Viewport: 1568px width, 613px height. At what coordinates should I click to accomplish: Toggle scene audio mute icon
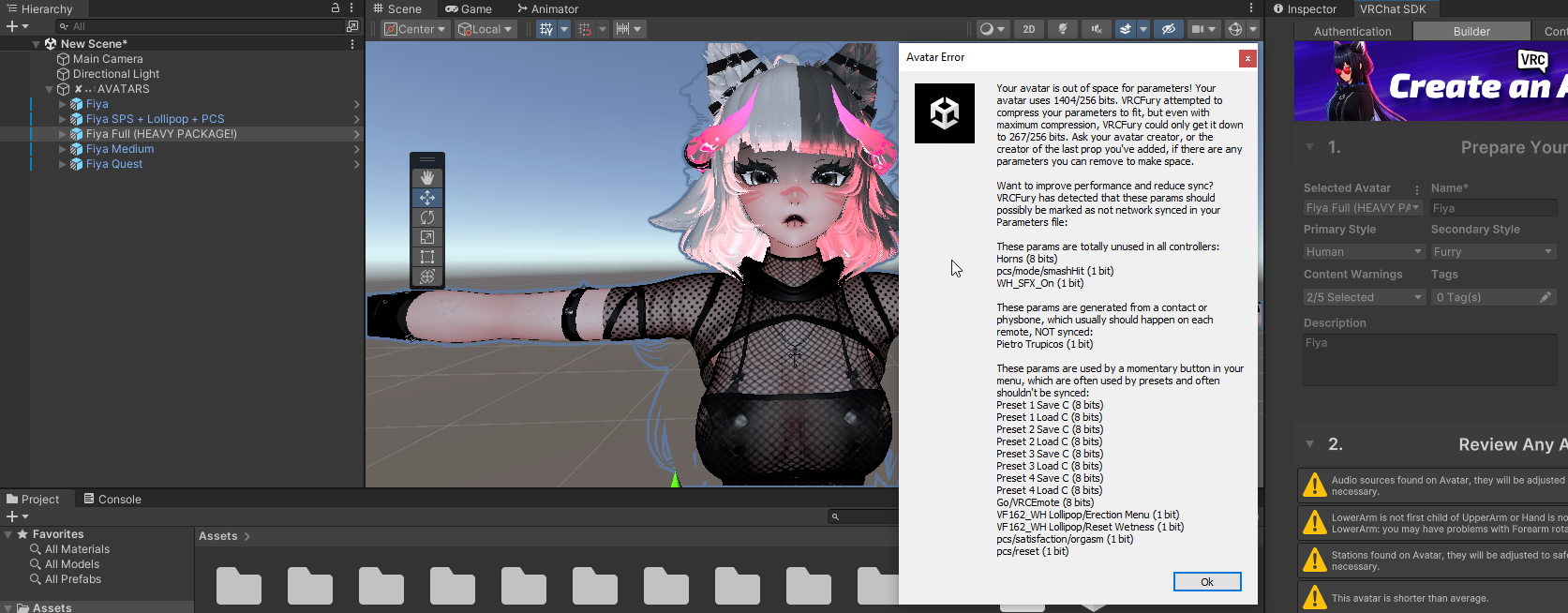[1096, 29]
